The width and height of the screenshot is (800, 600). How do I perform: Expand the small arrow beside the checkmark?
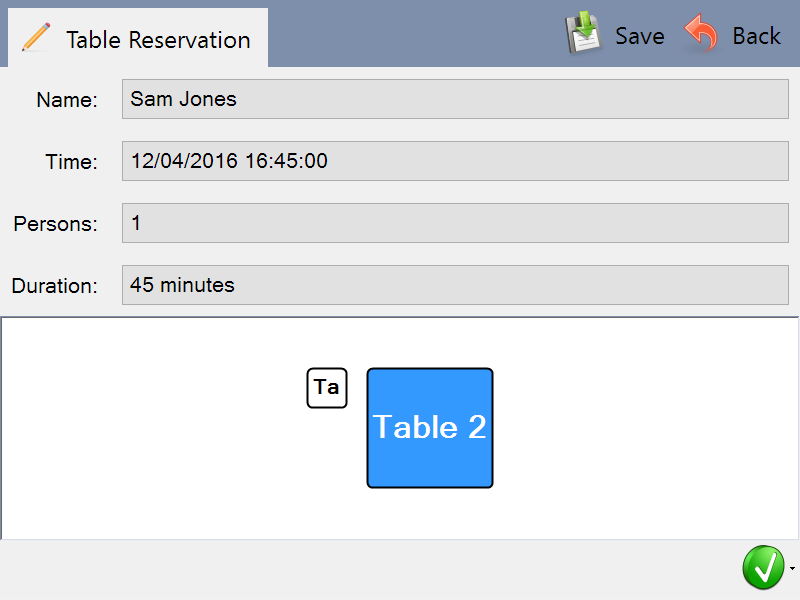click(x=792, y=568)
